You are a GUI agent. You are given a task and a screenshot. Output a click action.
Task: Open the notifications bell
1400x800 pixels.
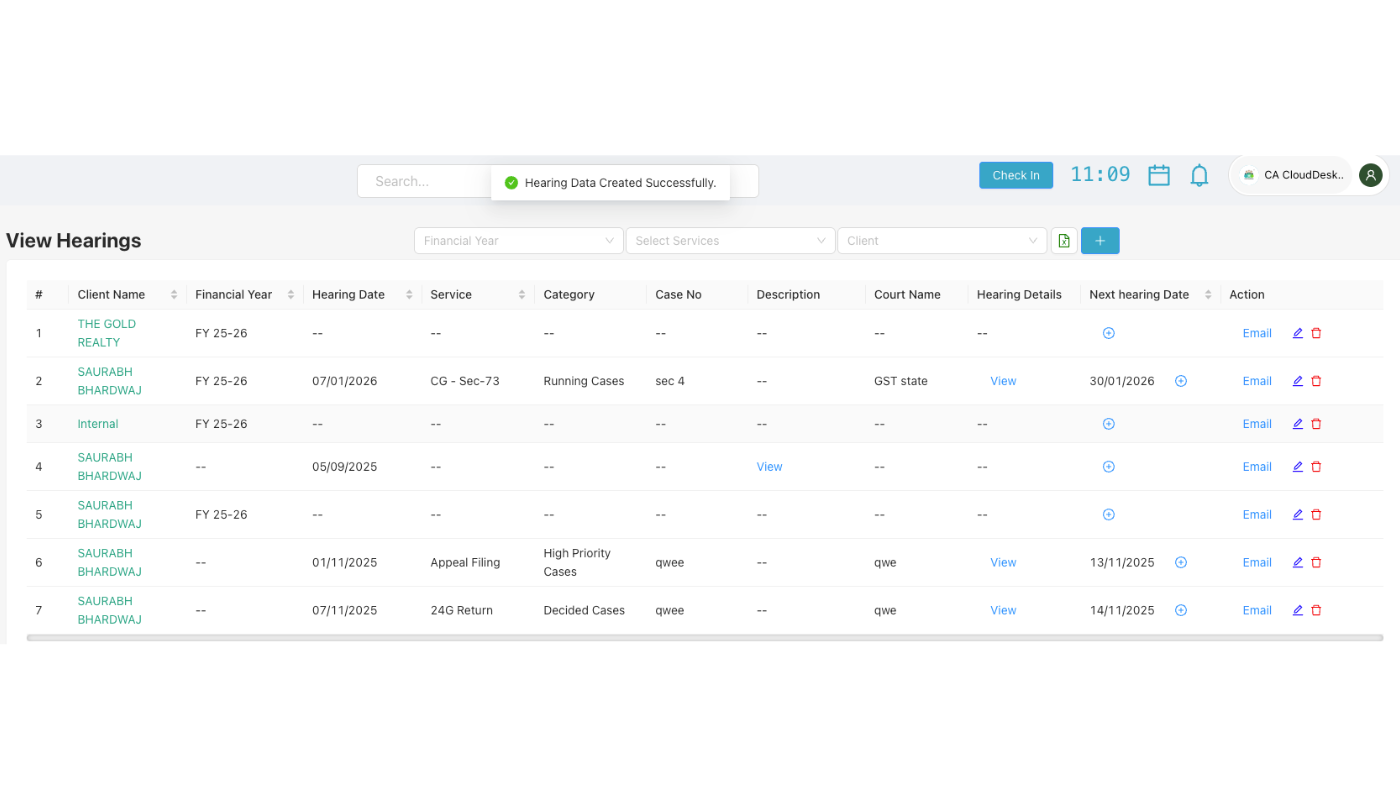click(x=1199, y=174)
